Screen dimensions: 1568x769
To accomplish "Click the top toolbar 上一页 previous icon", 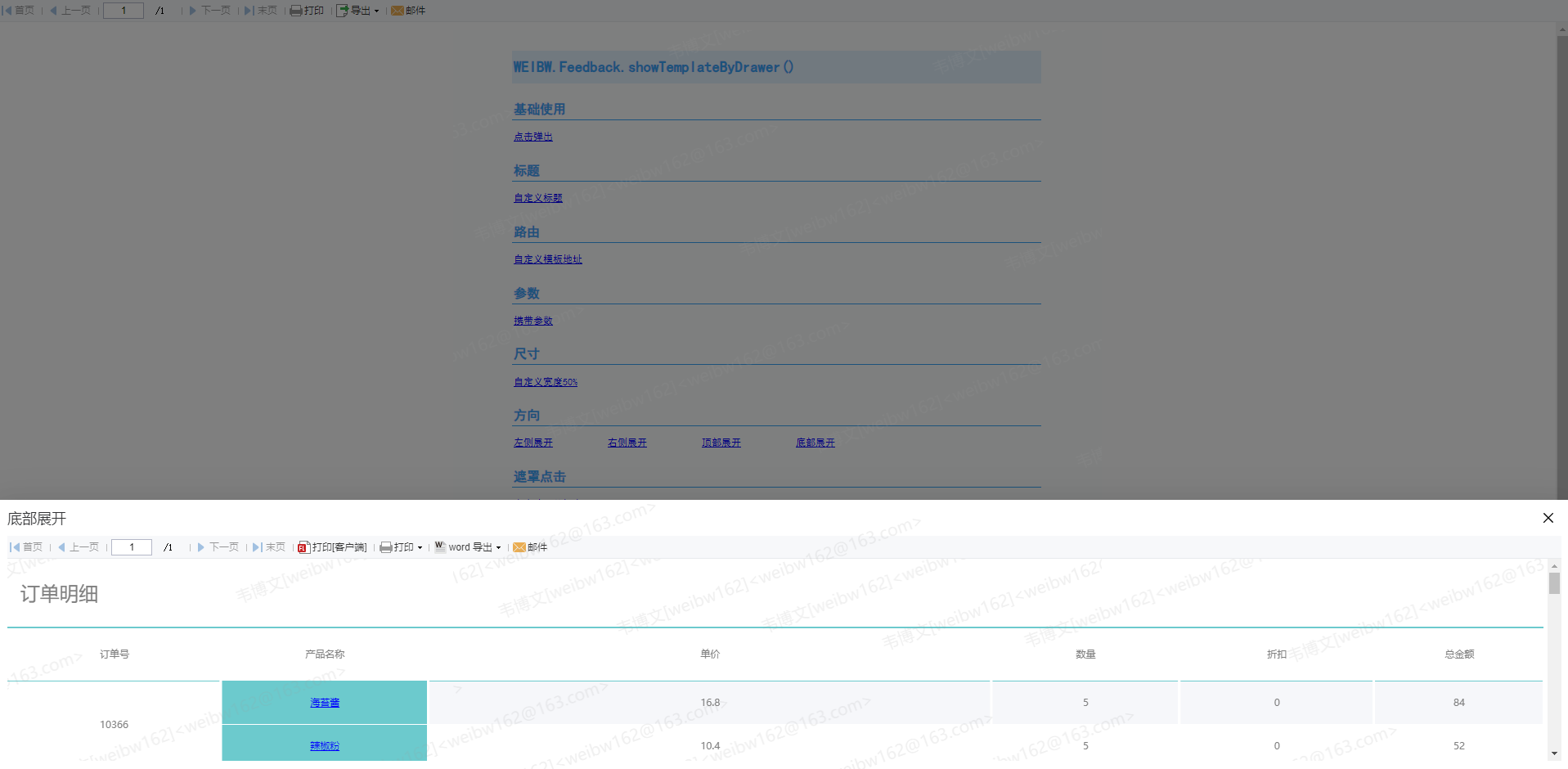I will click(x=70, y=11).
